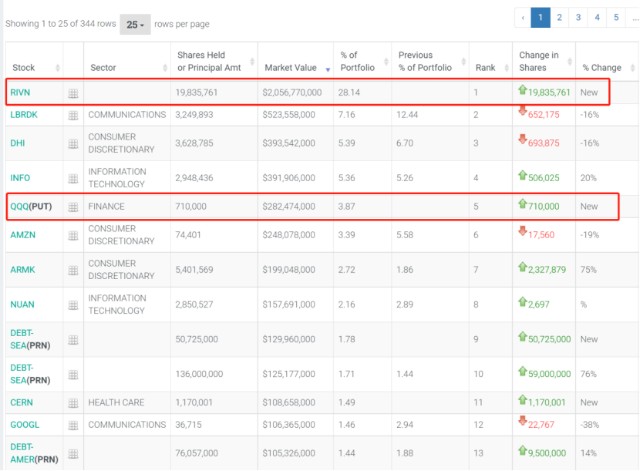Click the red down arrow in DHI row
640x471 pixels.
coord(522,139)
